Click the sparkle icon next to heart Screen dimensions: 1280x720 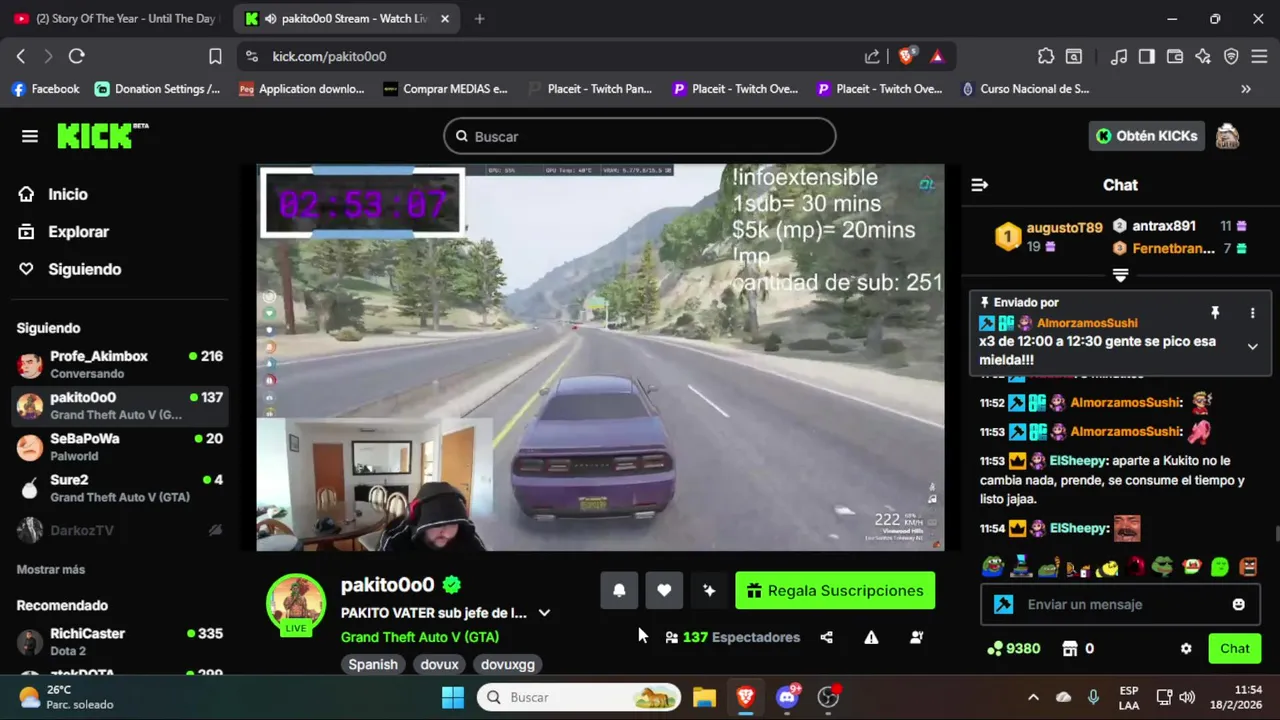[709, 590]
